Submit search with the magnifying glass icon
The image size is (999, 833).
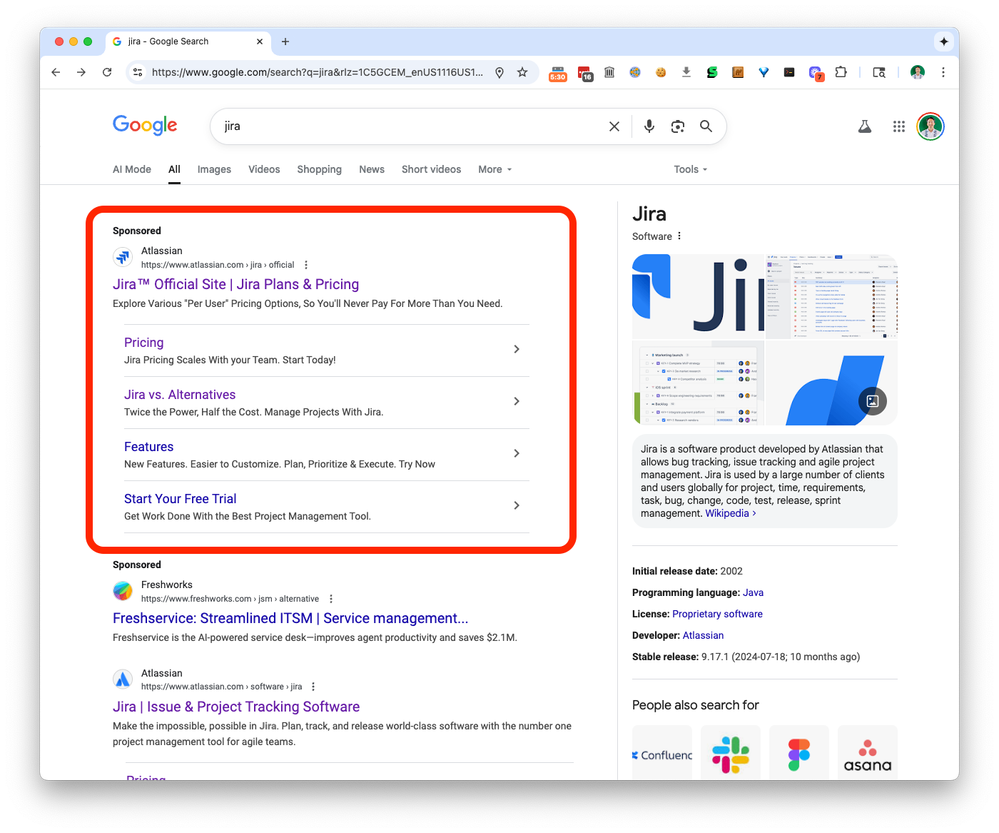(706, 126)
